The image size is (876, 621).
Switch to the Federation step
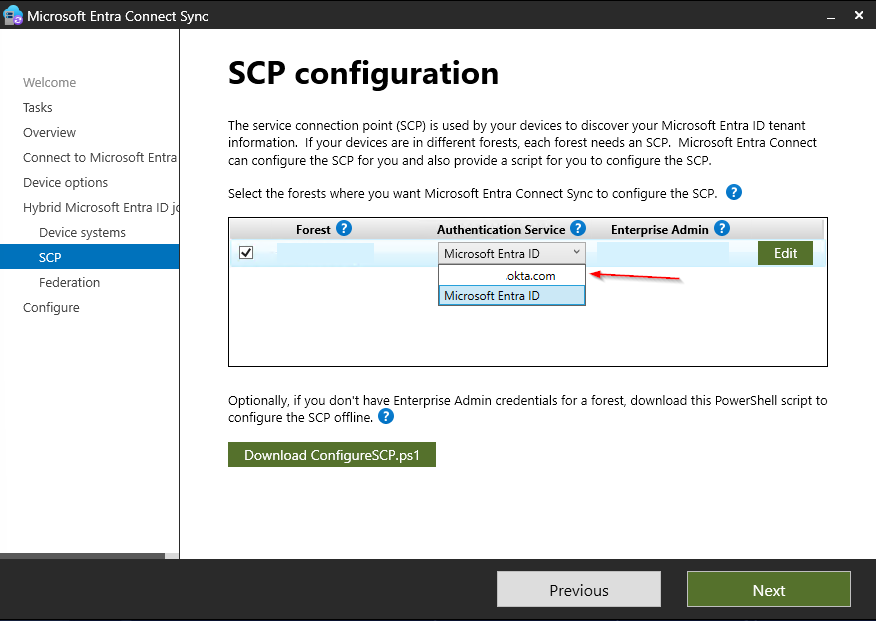[x=69, y=282]
